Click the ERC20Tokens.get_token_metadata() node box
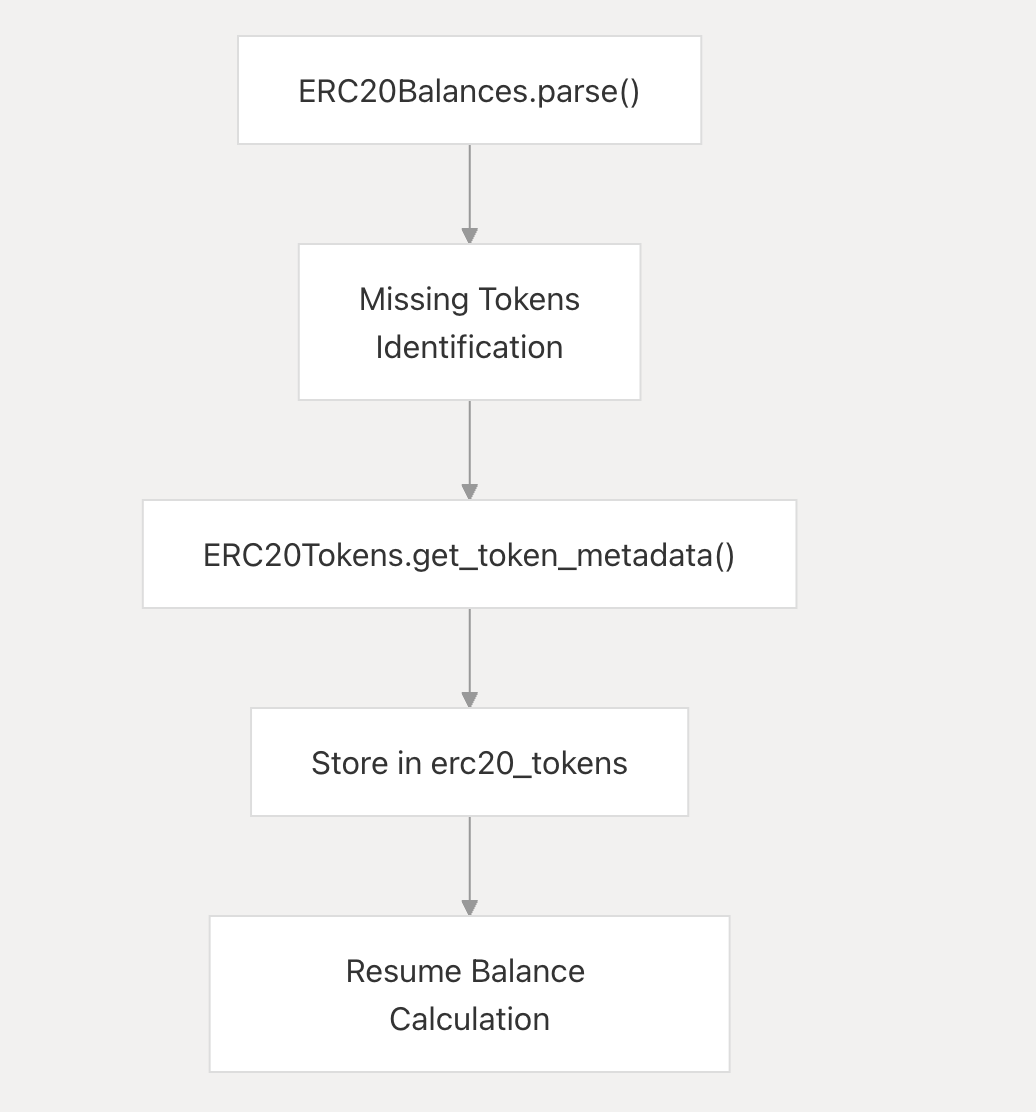This screenshot has width=1036, height=1112. click(x=469, y=554)
